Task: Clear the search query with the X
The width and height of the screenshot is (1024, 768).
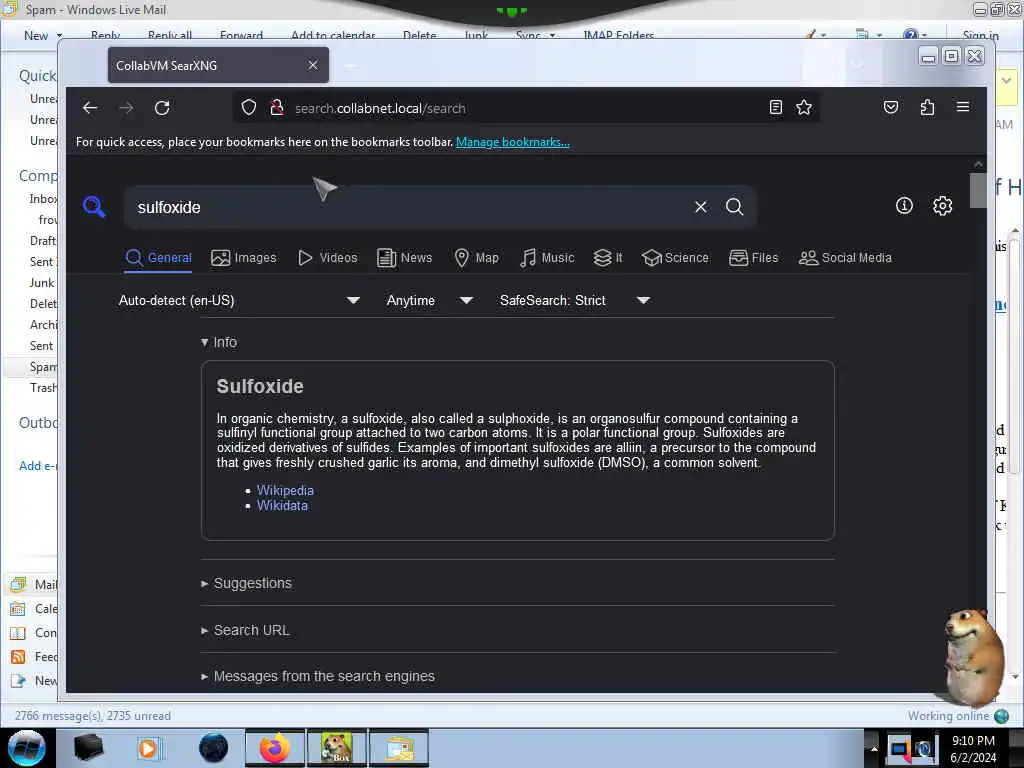Action: [x=701, y=207]
